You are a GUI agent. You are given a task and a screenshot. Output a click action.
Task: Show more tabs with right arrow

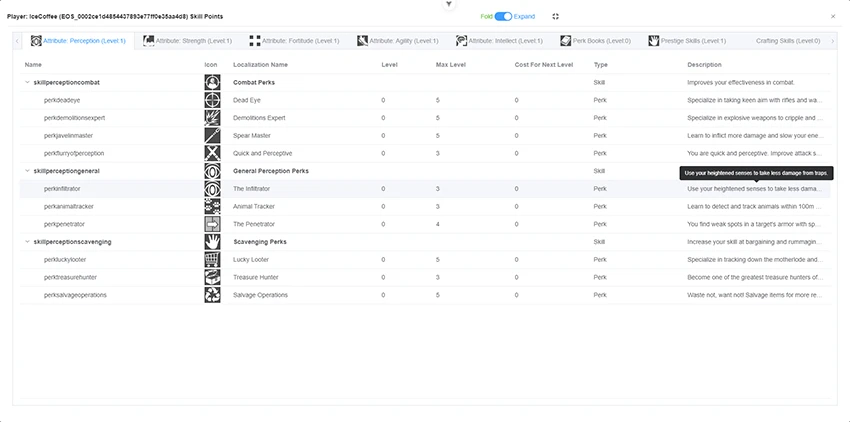point(833,41)
